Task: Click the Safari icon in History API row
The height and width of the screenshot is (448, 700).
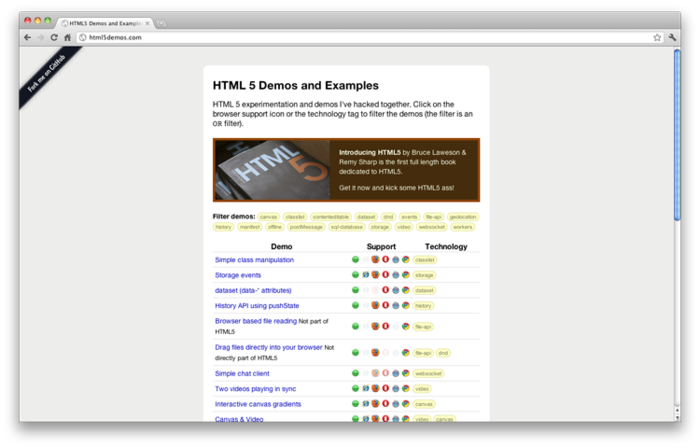Action: point(396,305)
